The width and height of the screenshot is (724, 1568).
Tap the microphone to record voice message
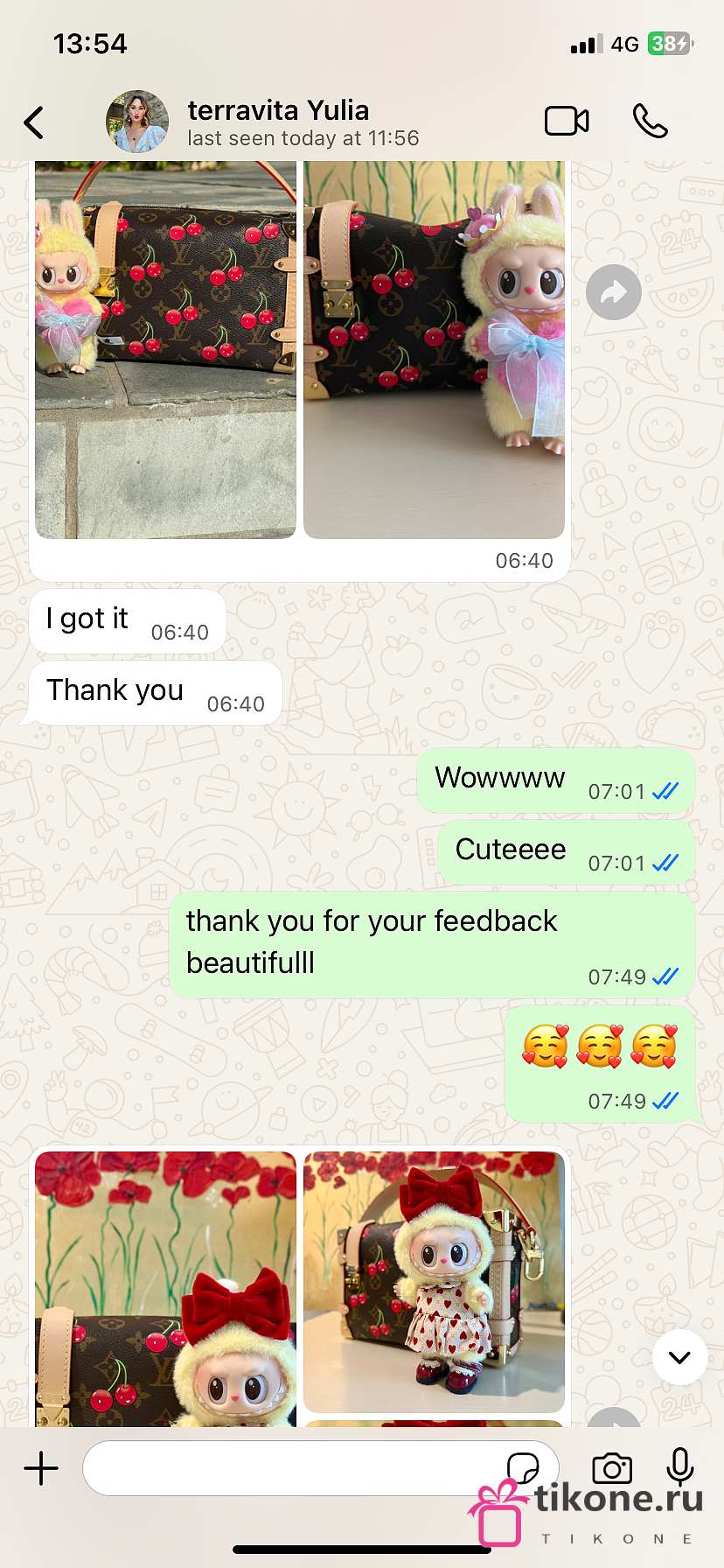[x=679, y=1467]
